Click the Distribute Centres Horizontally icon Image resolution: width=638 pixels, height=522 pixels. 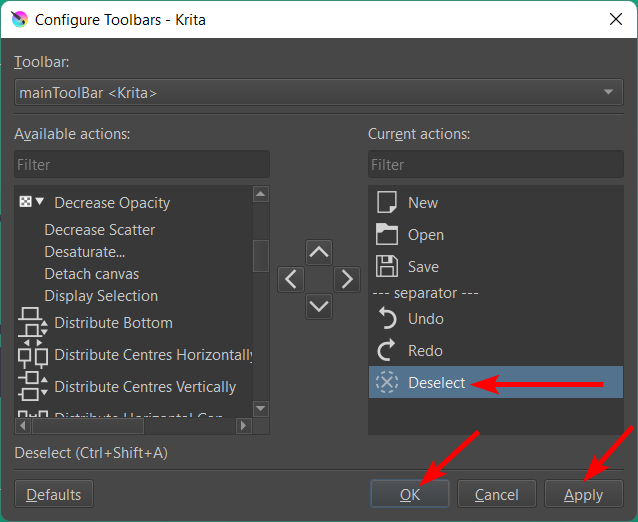(x=33, y=355)
